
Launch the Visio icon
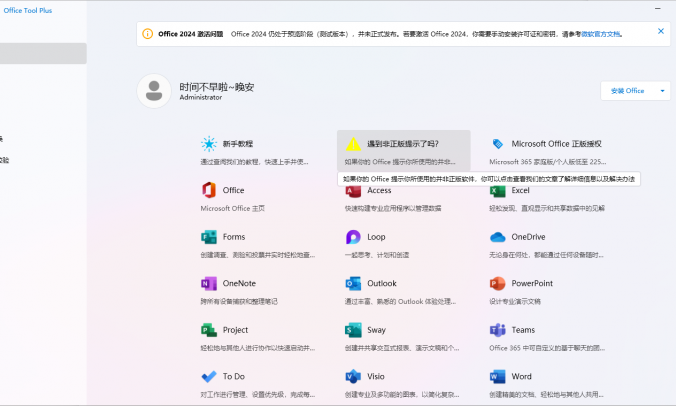pyautogui.click(x=353, y=376)
